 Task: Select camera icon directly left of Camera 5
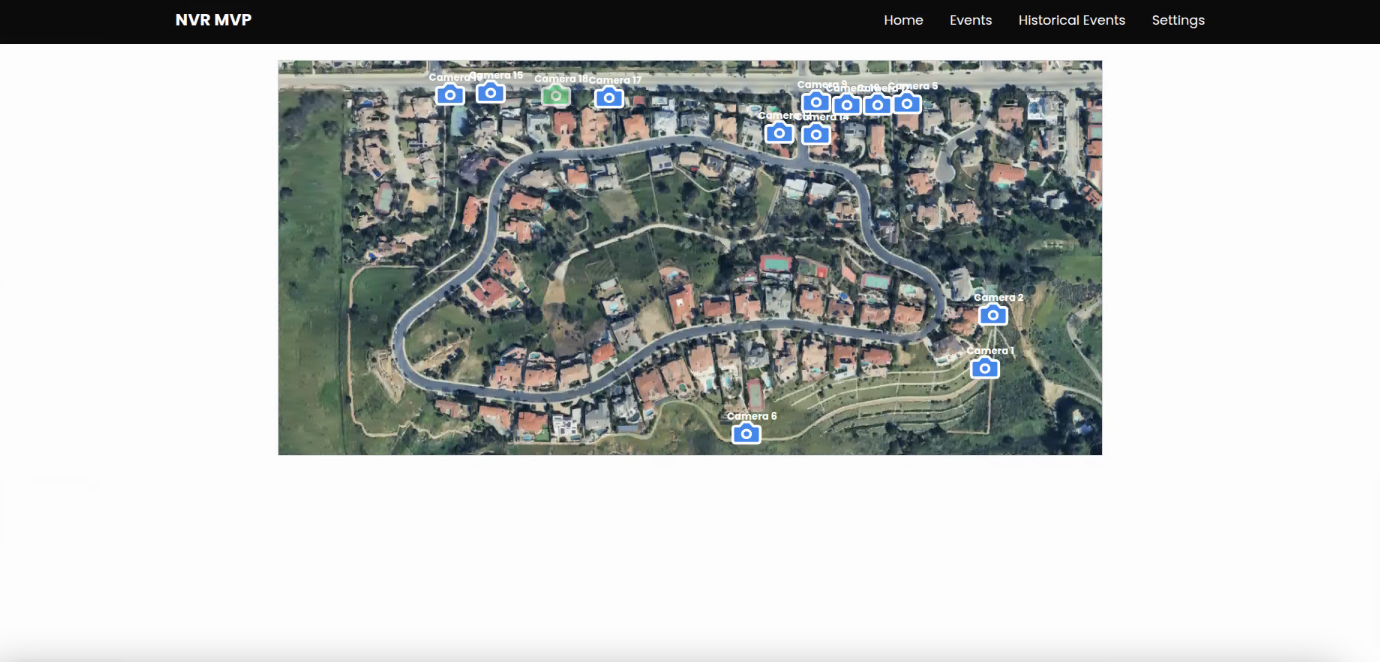[x=877, y=103]
